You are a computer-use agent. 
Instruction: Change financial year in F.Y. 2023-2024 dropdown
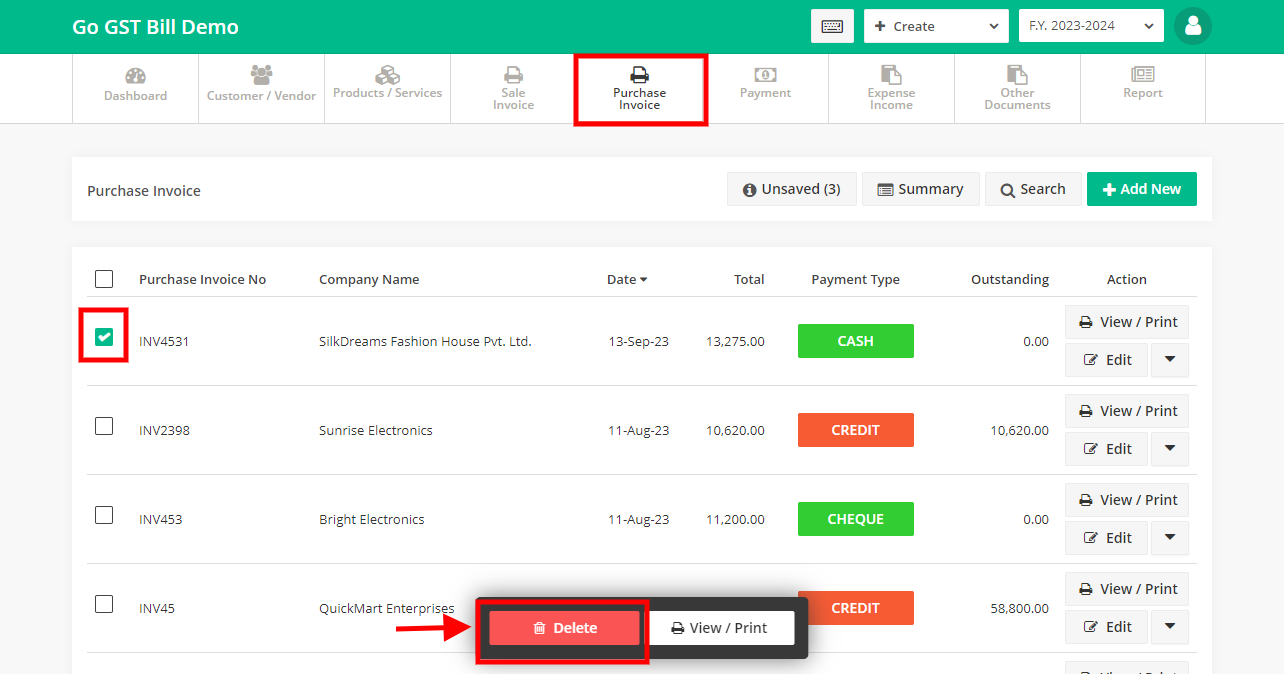1091,25
